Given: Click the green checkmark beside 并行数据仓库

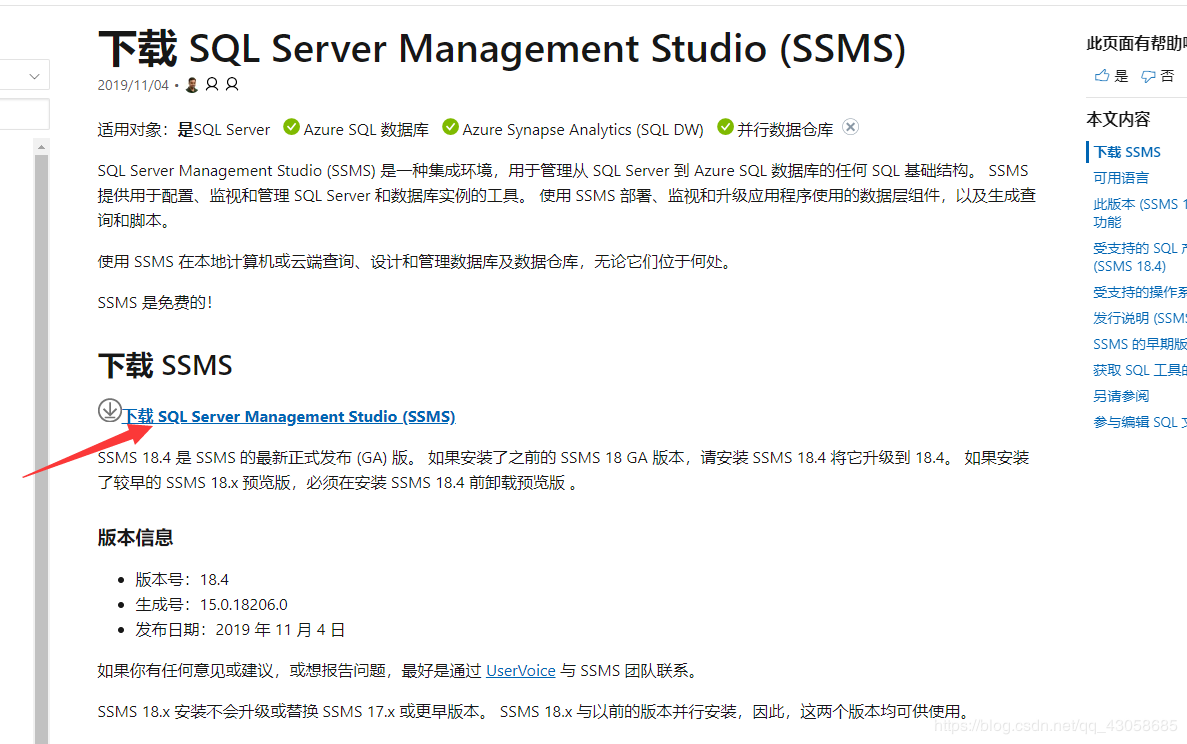Looking at the screenshot, I should point(725,128).
